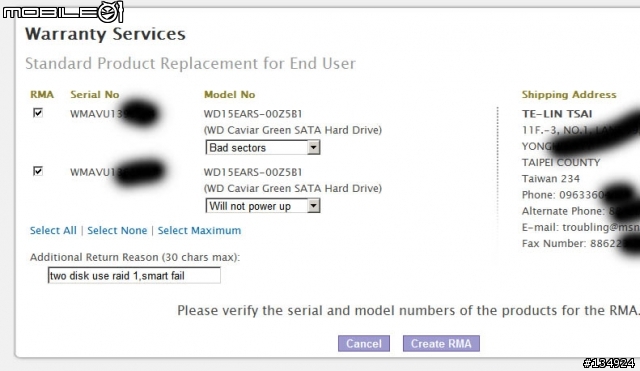Click the Cancel button
The image size is (640, 371).
pos(364,343)
